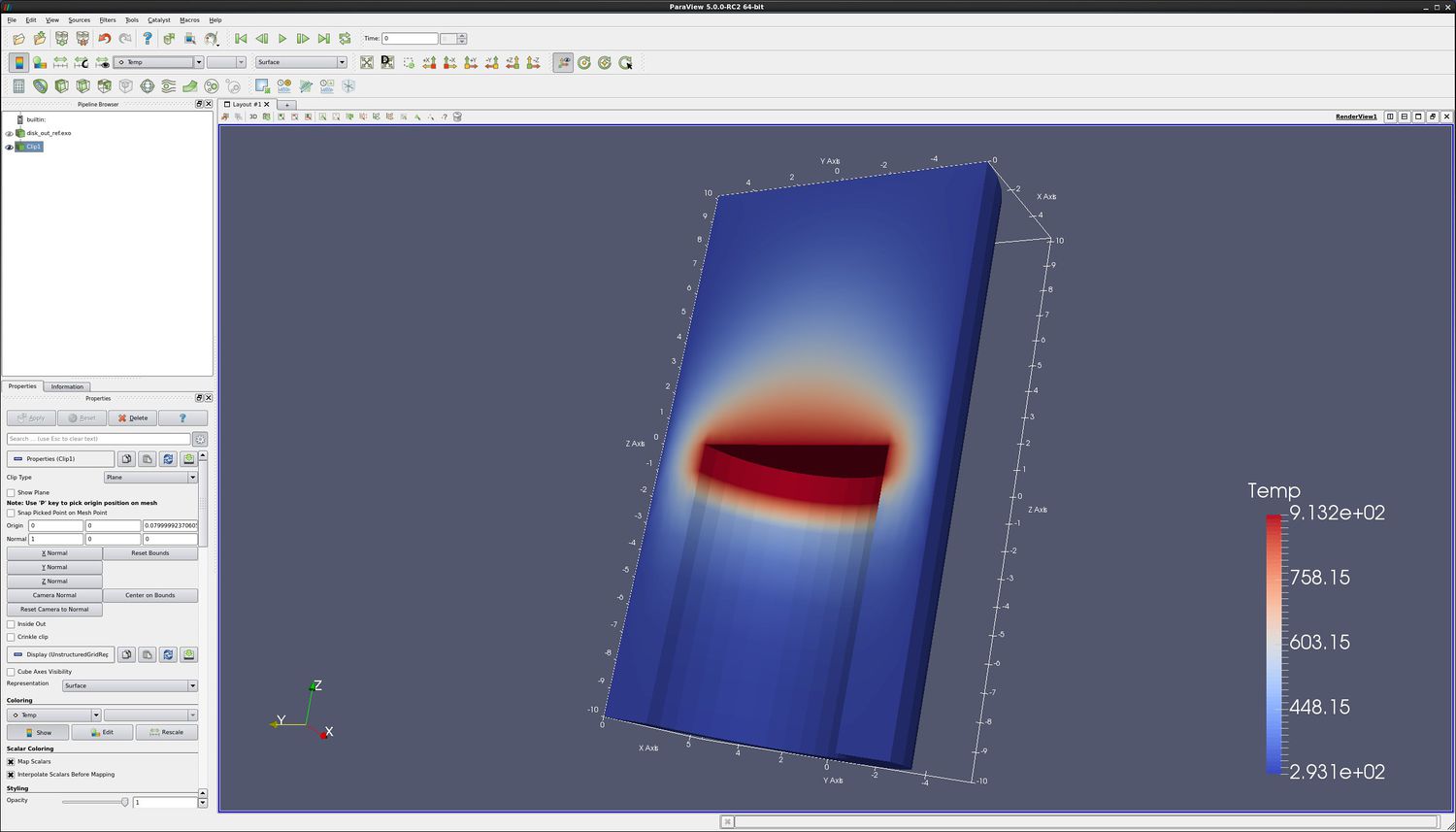Open Representation dropdown in Properties panel
This screenshot has height=832, width=1456.
(x=130, y=685)
